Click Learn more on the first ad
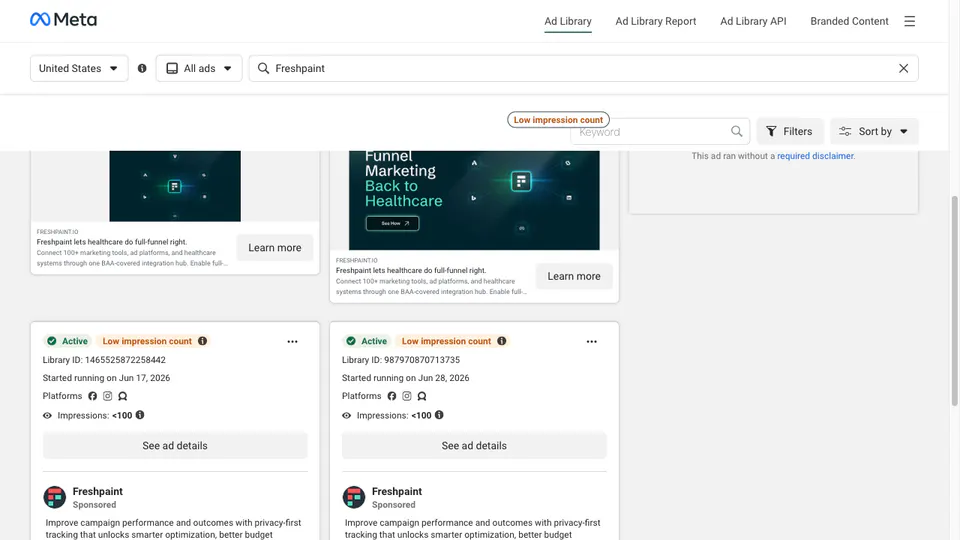The width and height of the screenshot is (960, 540). (275, 248)
